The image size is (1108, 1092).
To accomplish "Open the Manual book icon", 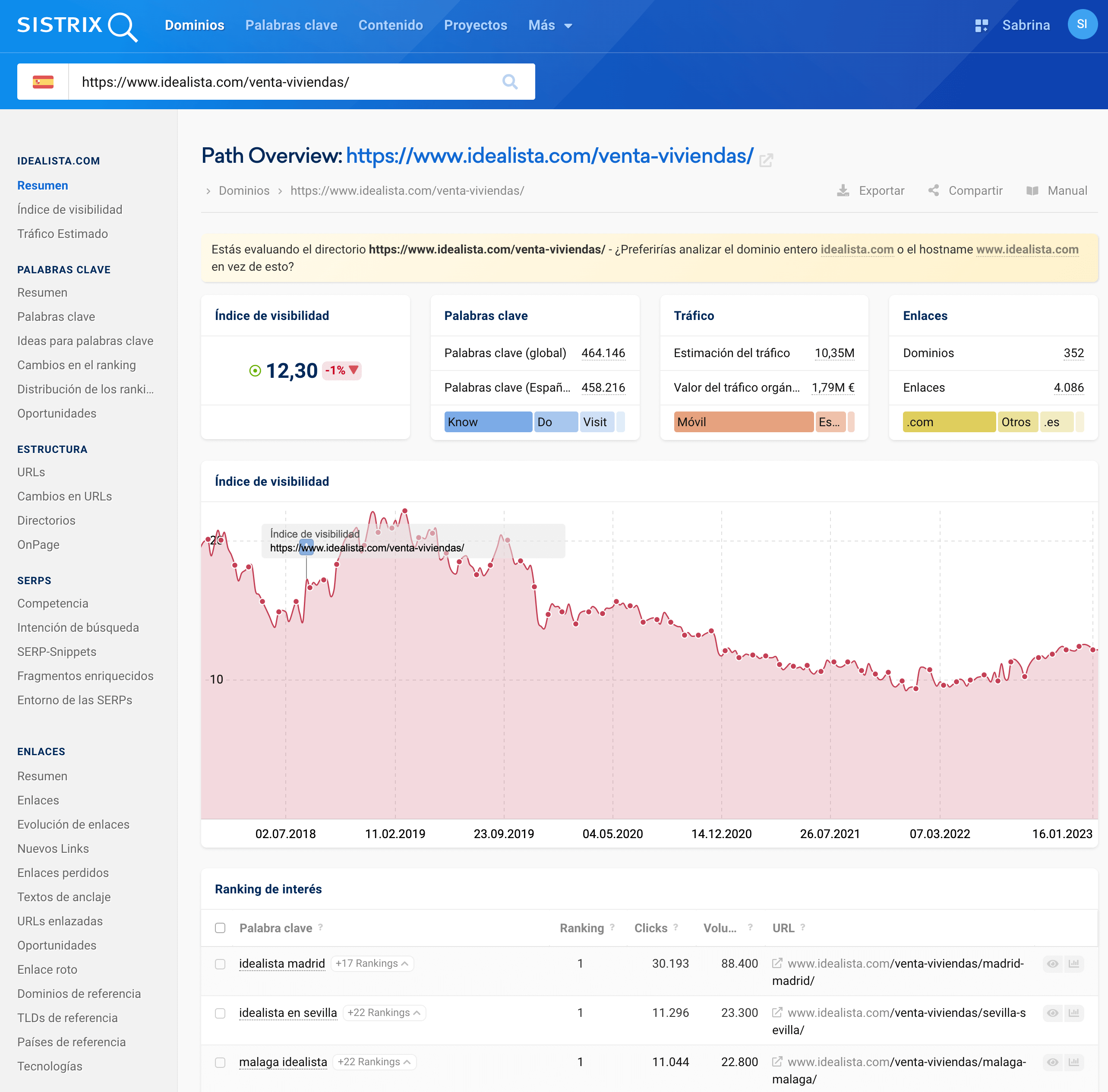I will (1032, 190).
